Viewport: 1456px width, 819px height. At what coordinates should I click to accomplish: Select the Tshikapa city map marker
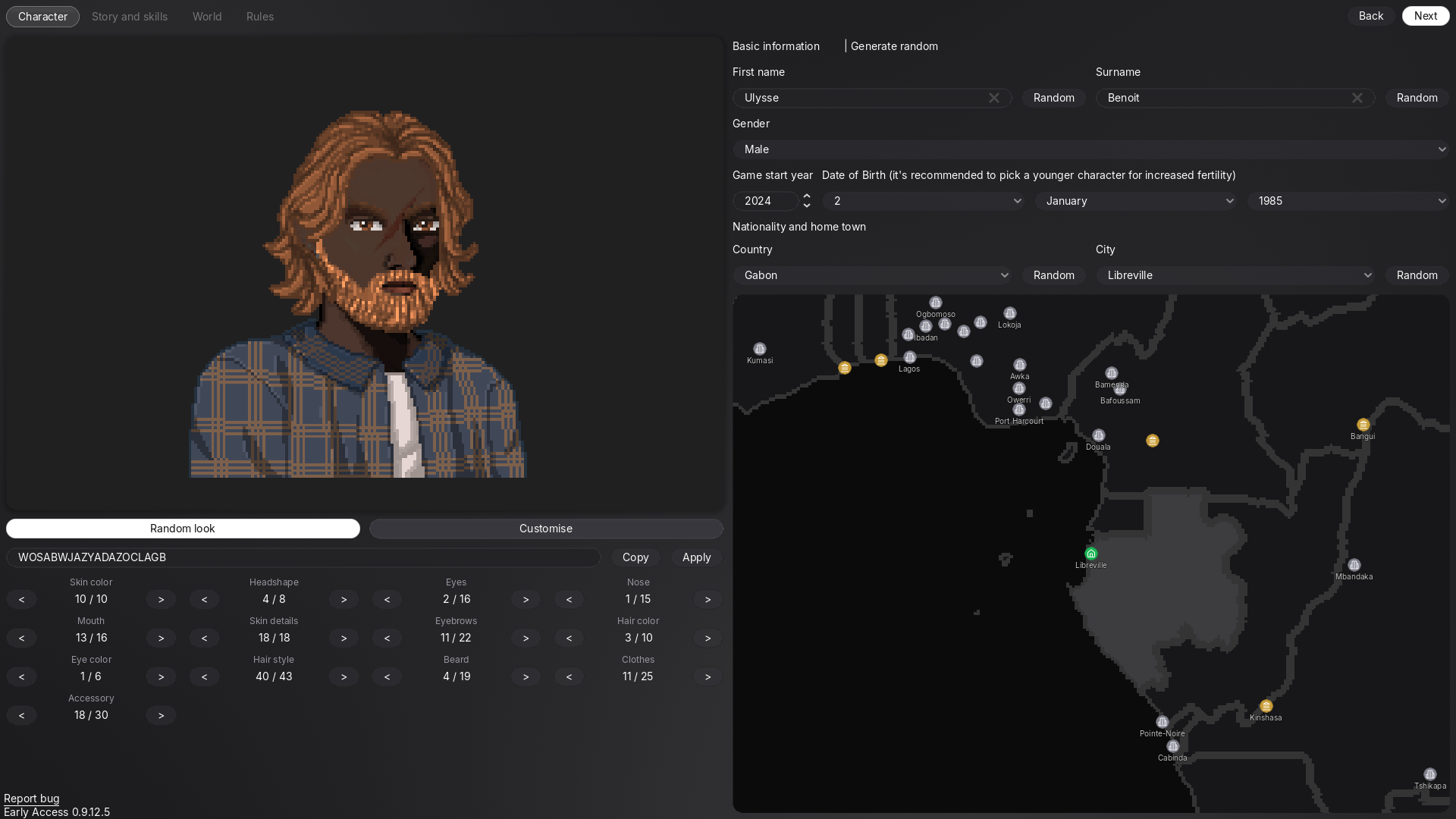coord(1429,774)
